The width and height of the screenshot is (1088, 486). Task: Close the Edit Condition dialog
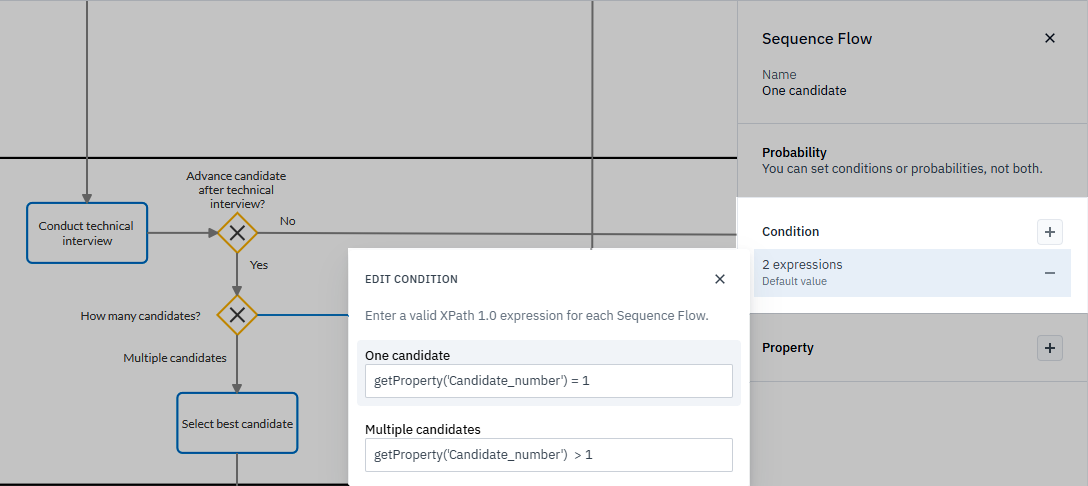pos(720,279)
